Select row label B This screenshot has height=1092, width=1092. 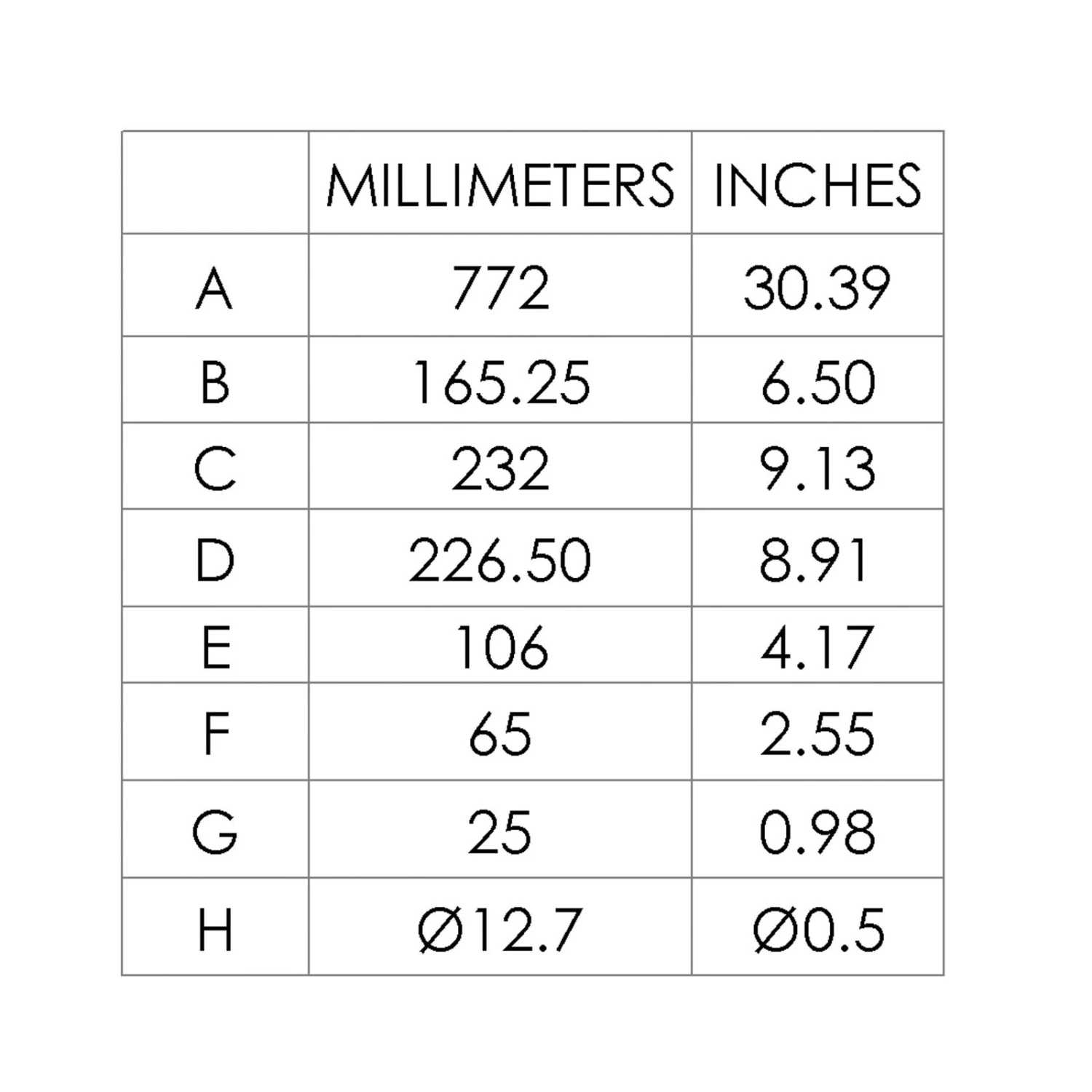(215, 382)
